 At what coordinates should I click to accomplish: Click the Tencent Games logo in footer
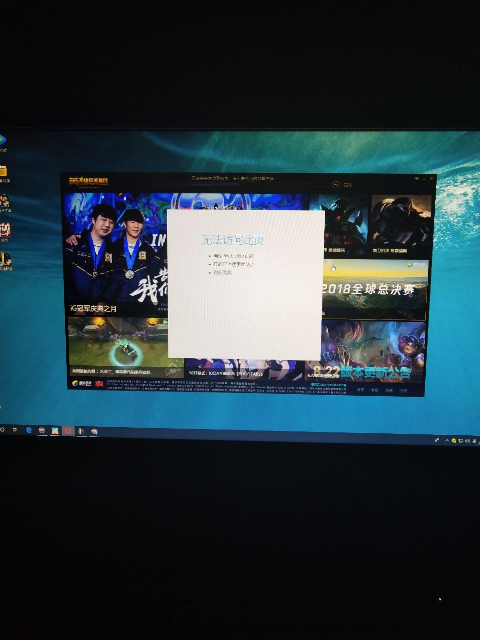pos(81,383)
